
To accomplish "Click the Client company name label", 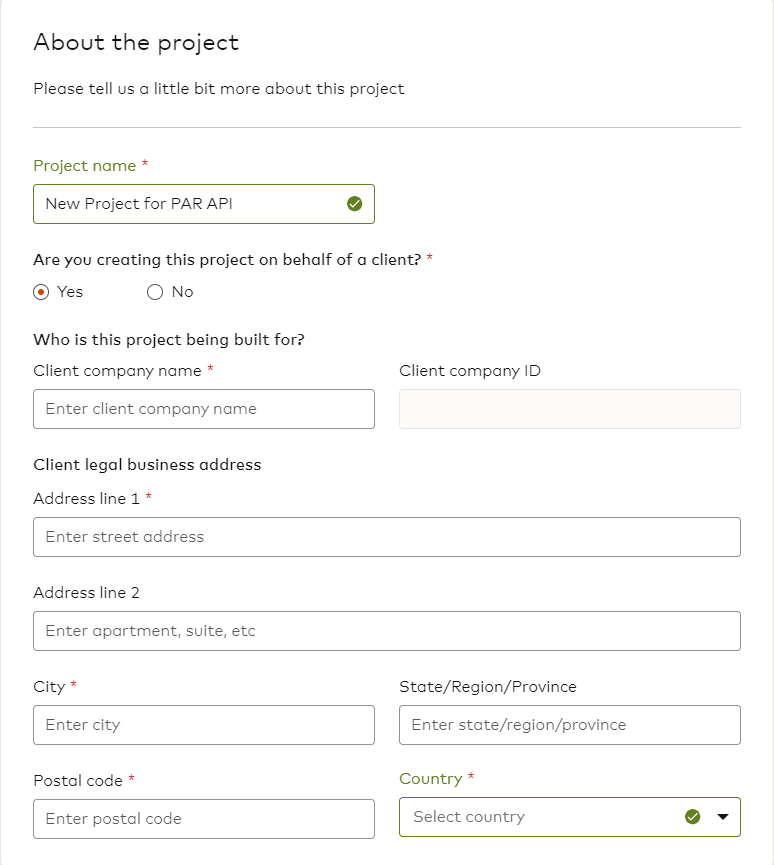I will (117, 371).
